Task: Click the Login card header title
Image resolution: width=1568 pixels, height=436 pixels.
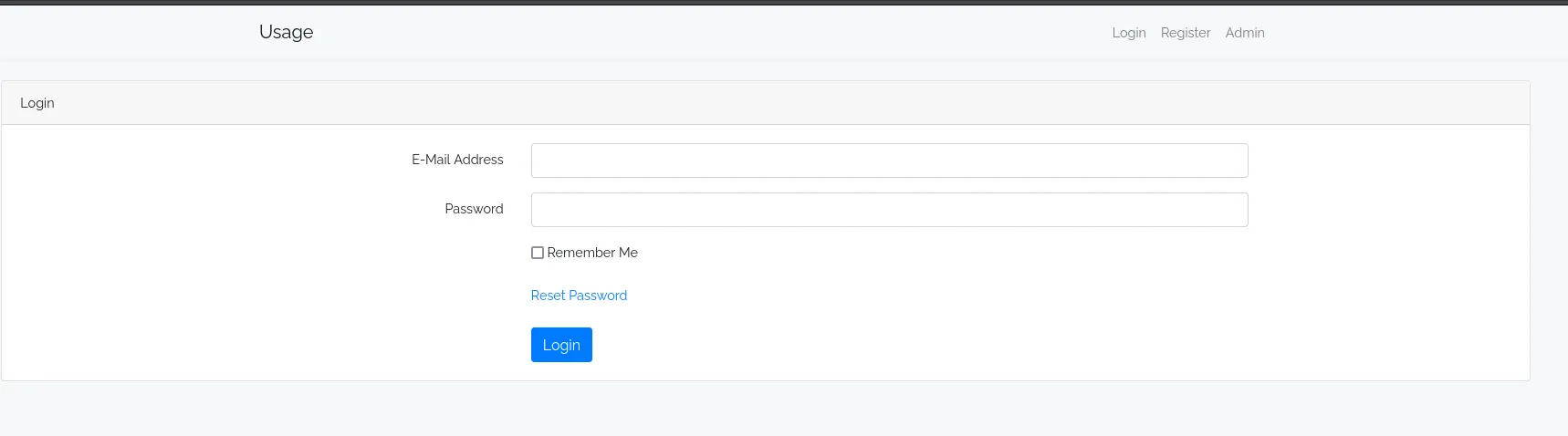Action: 37,103
